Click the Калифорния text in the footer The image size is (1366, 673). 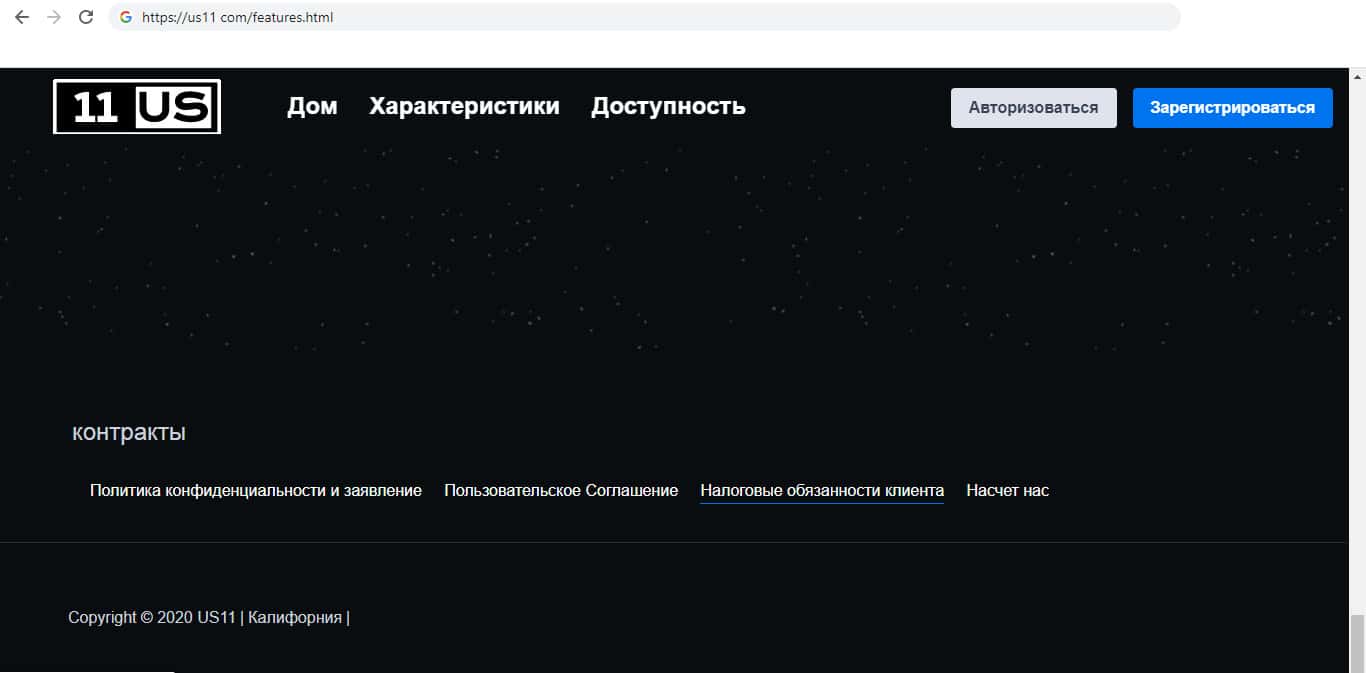294,618
